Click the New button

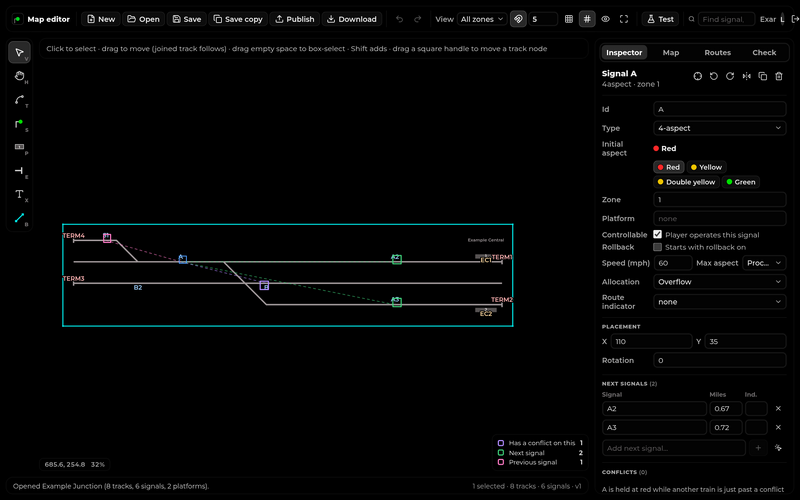101,19
